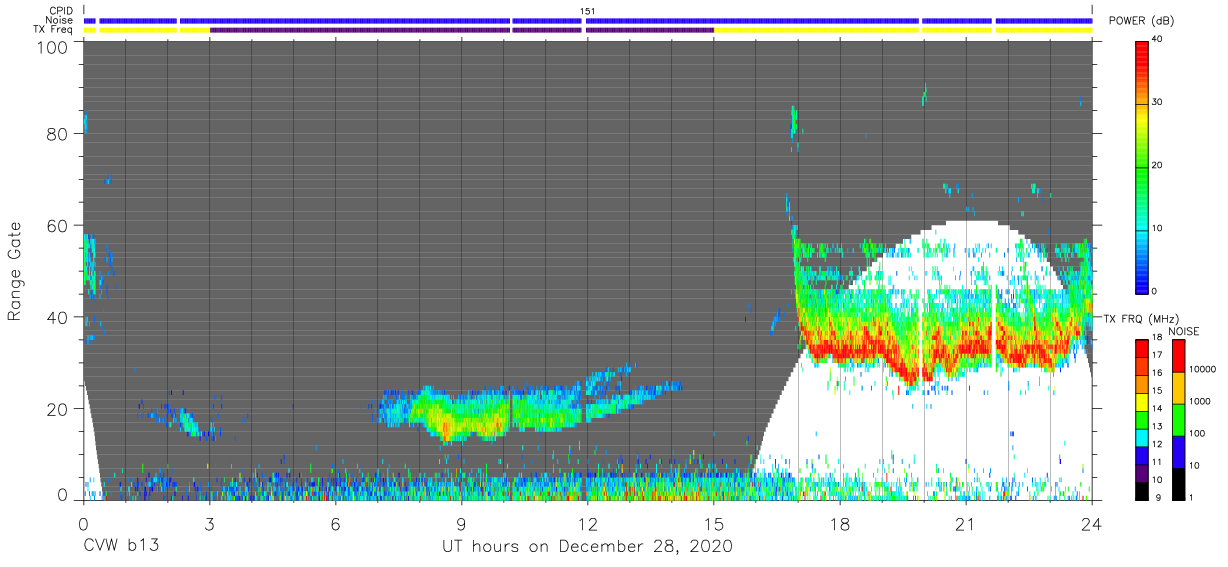Click the x-axis tick label '24'
Screen dimensions: 1228x567
1091,523
